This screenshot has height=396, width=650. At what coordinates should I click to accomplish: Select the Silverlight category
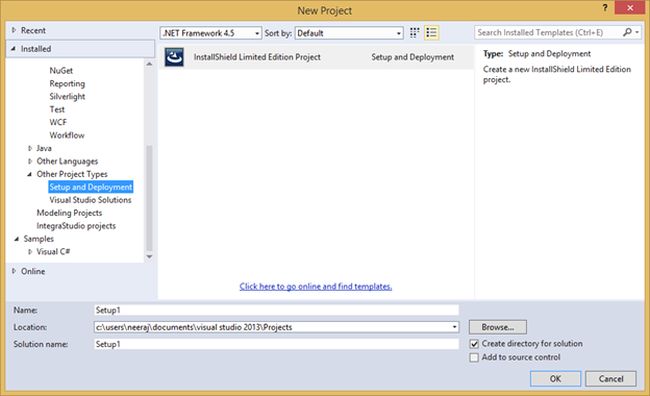(x=67, y=96)
